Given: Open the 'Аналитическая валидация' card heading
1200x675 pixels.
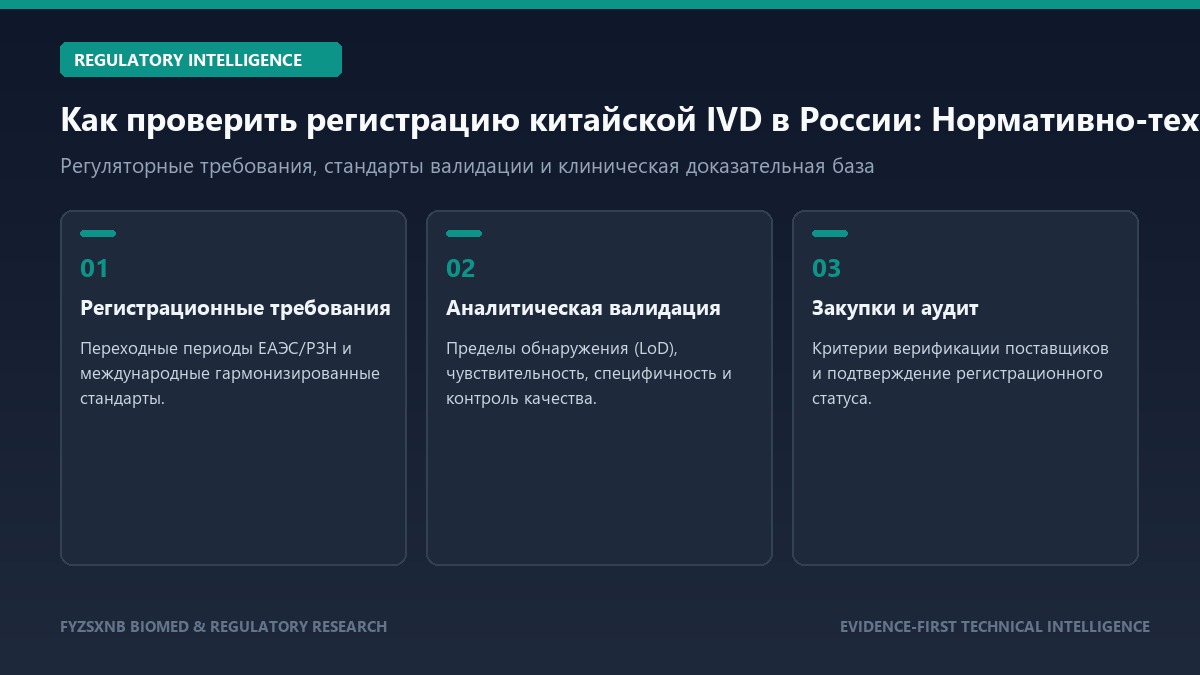Looking at the screenshot, I should coord(583,308).
